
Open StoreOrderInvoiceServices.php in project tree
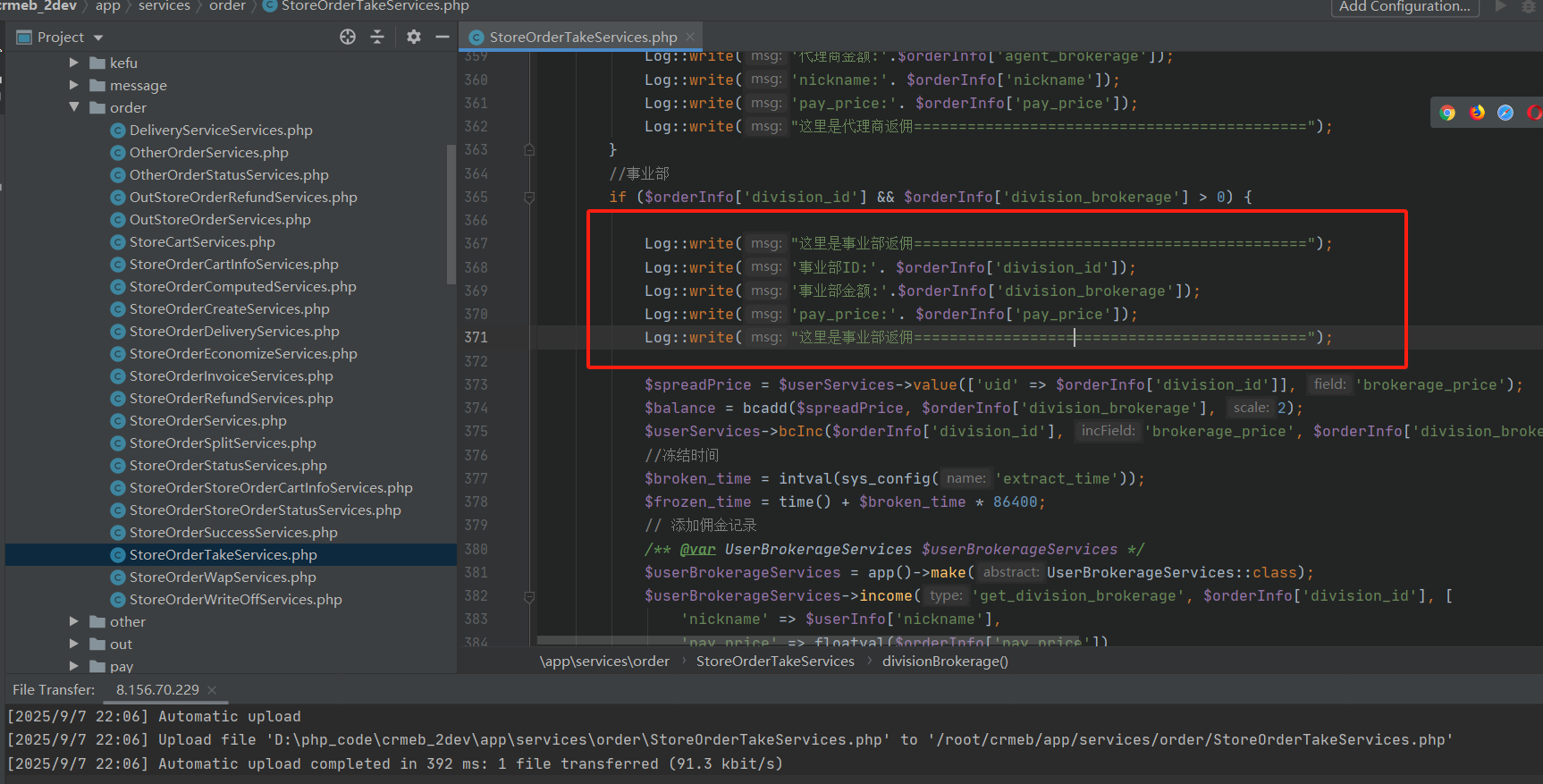pyautogui.click(x=231, y=376)
